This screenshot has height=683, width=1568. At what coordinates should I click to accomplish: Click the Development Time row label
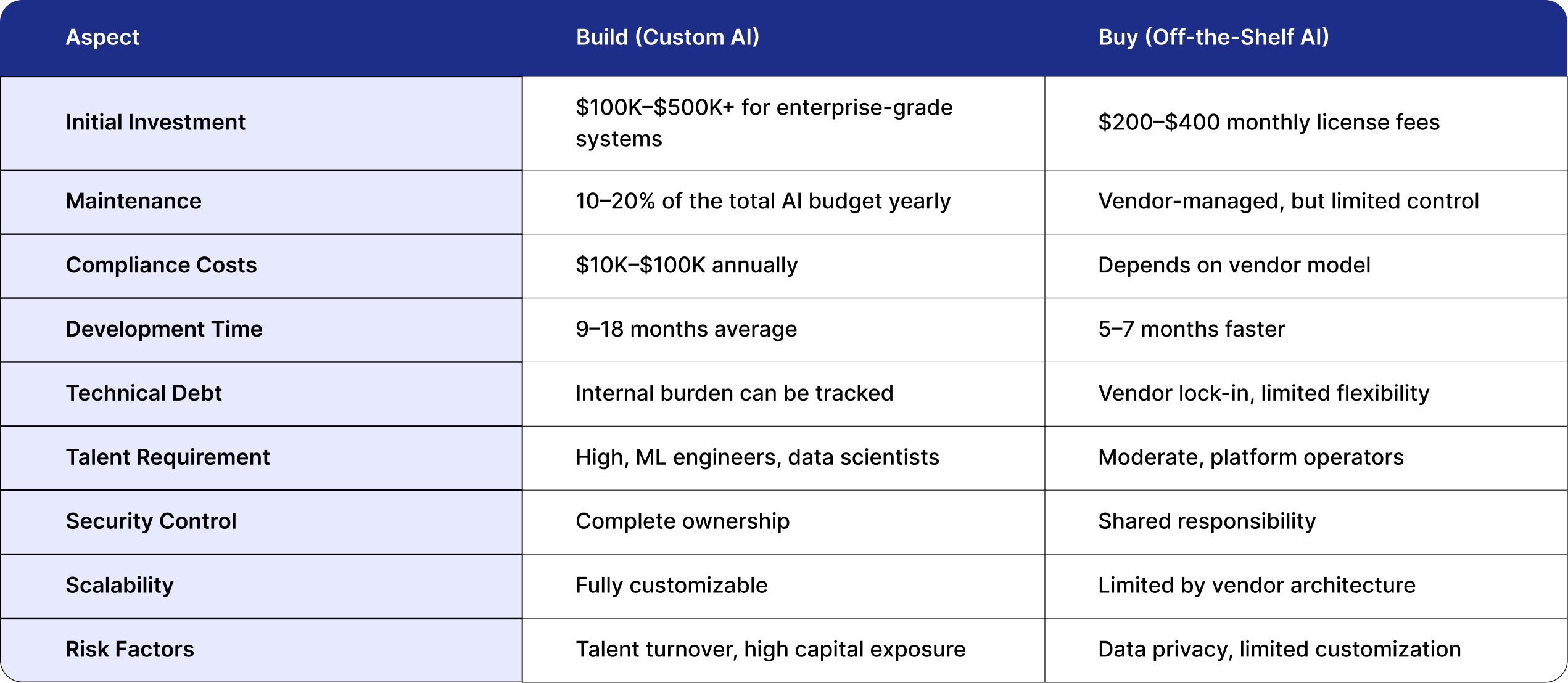pos(164,329)
